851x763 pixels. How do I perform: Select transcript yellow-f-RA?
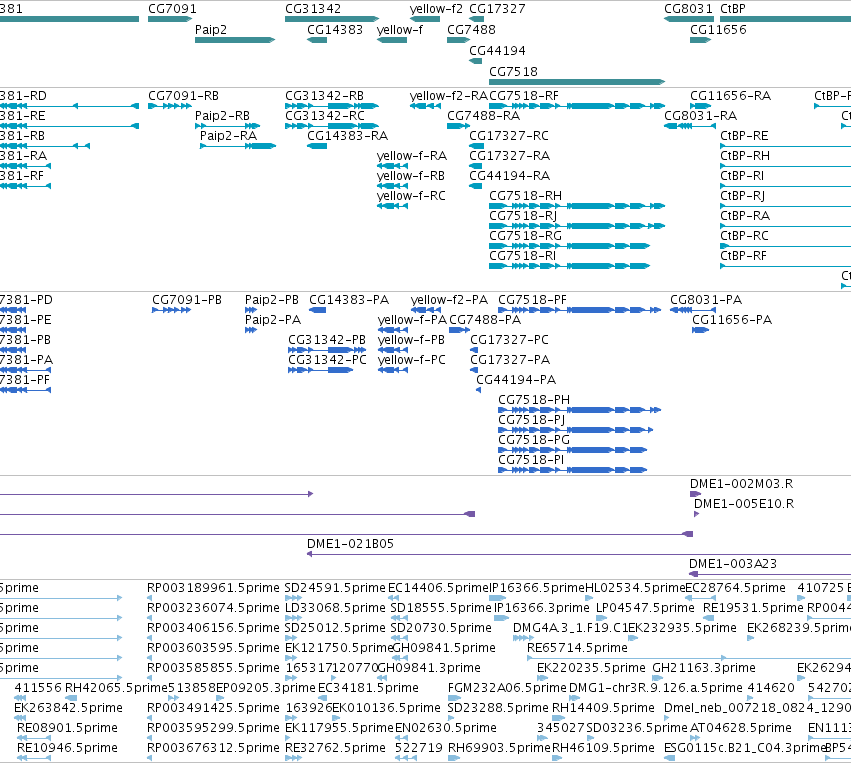(392, 166)
